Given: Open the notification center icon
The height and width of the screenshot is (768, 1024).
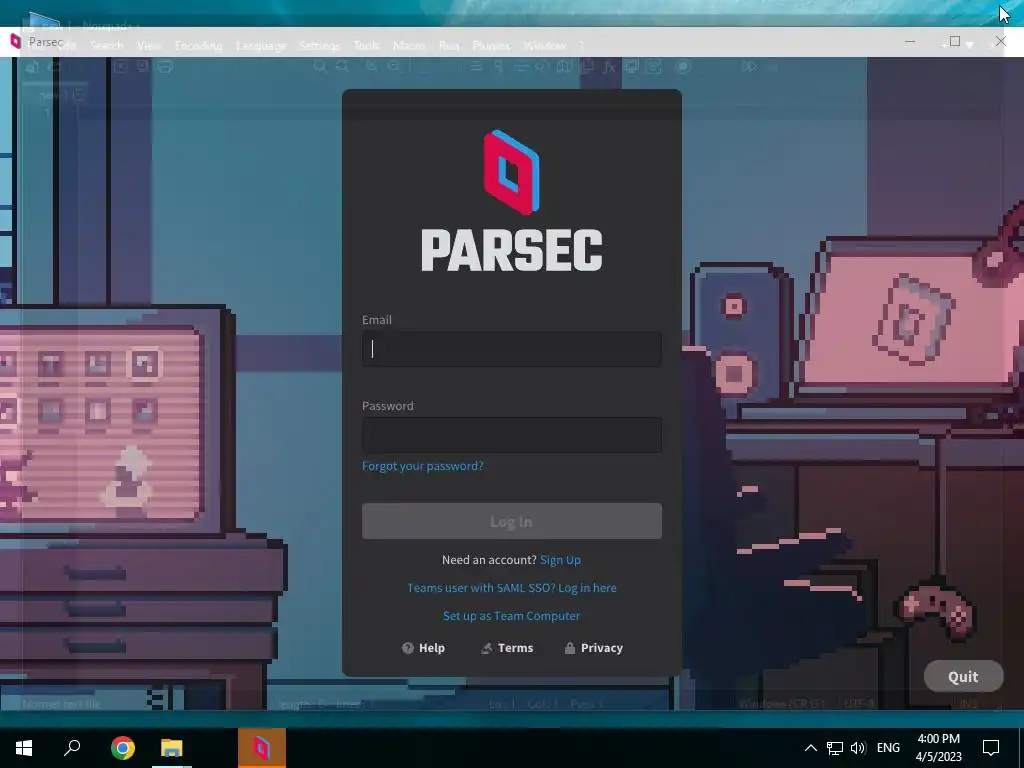Looking at the screenshot, I should click(x=991, y=748).
